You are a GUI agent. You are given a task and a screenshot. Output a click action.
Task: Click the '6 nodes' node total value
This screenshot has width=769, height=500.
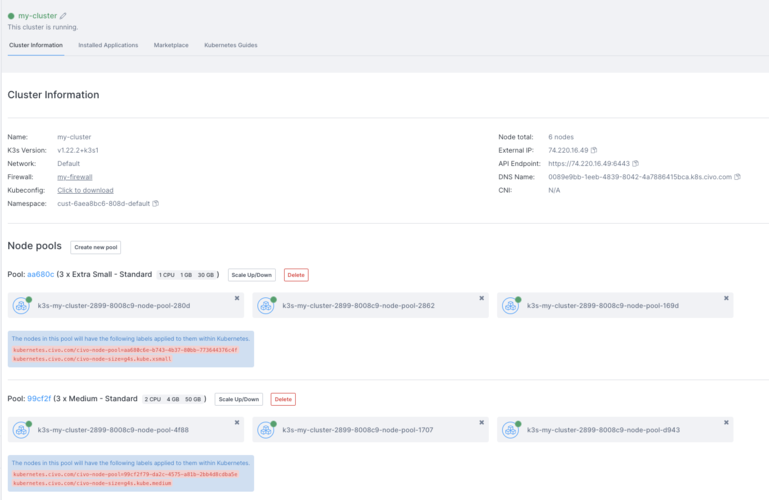coord(561,137)
